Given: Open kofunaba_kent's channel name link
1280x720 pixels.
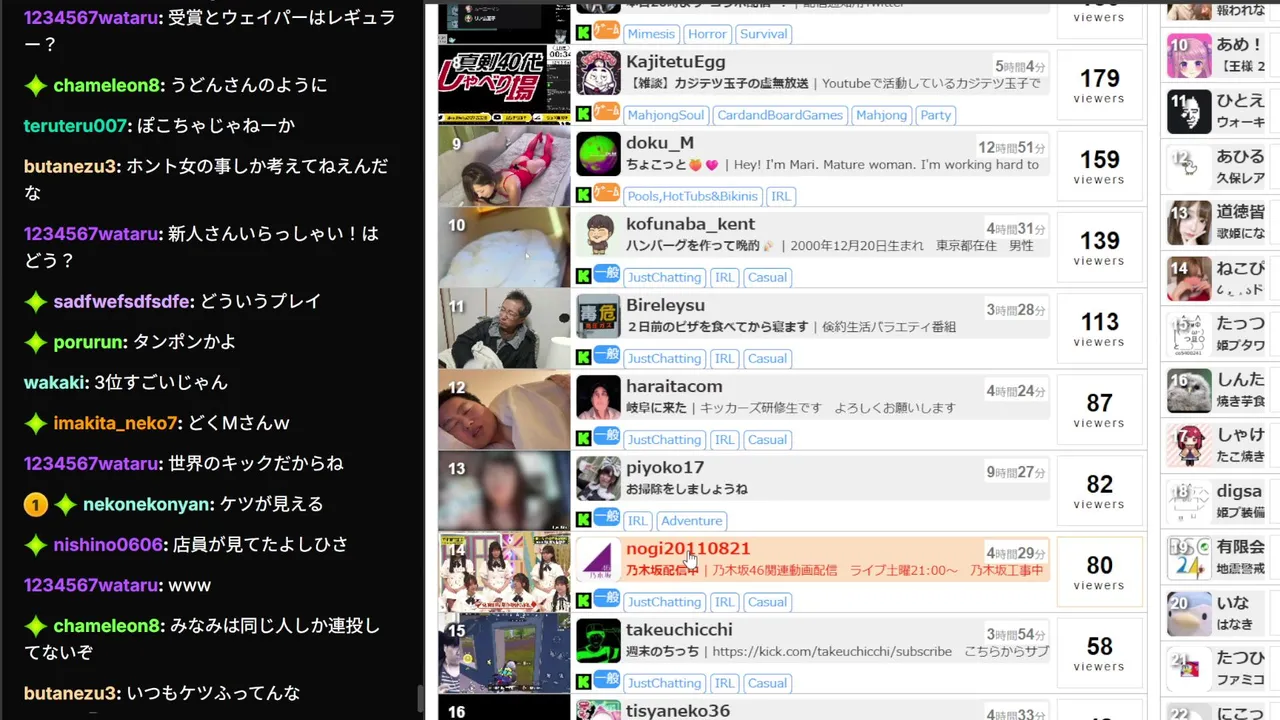Looking at the screenshot, I should 690,224.
